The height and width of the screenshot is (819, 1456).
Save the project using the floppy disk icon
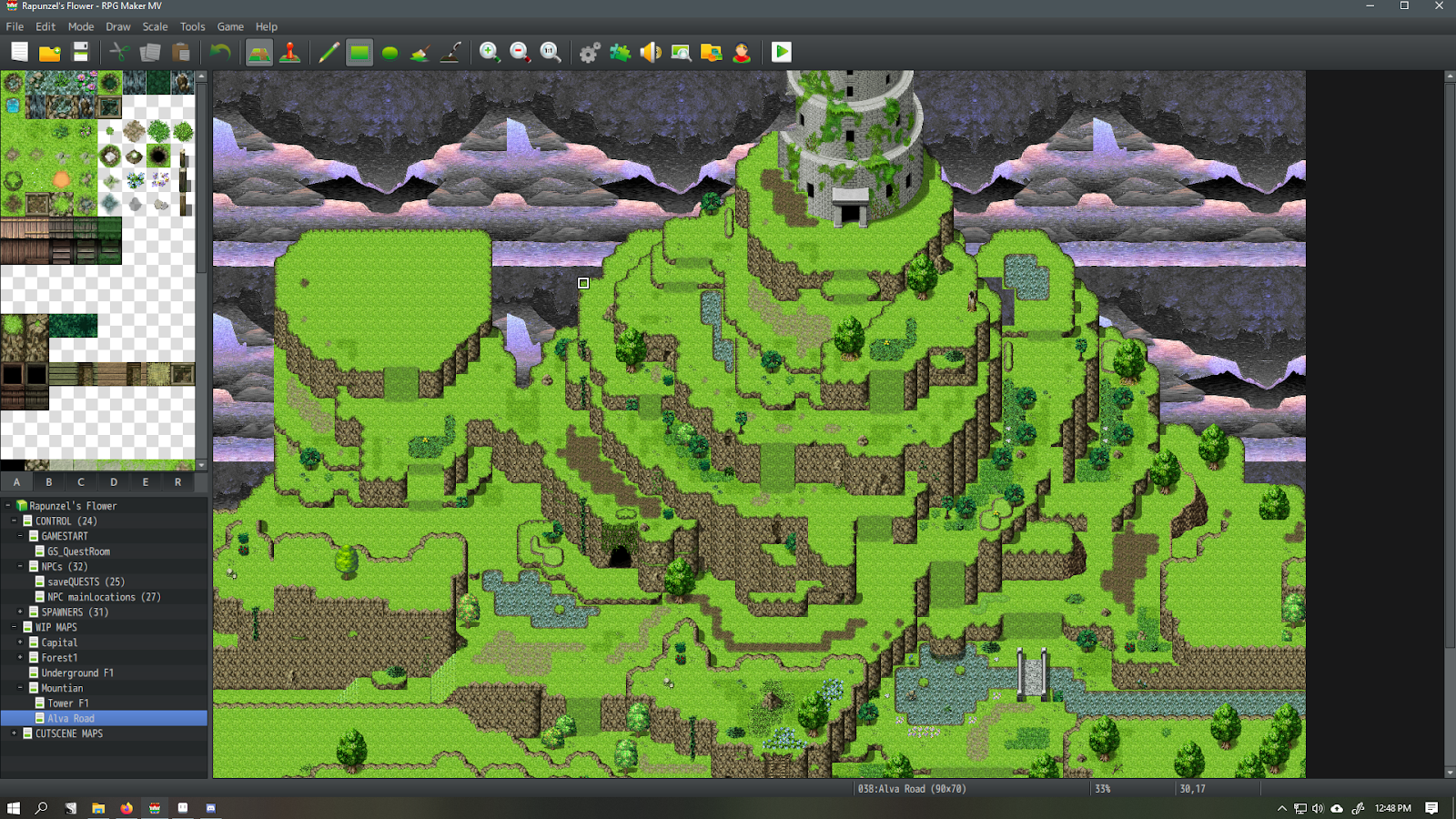81,52
